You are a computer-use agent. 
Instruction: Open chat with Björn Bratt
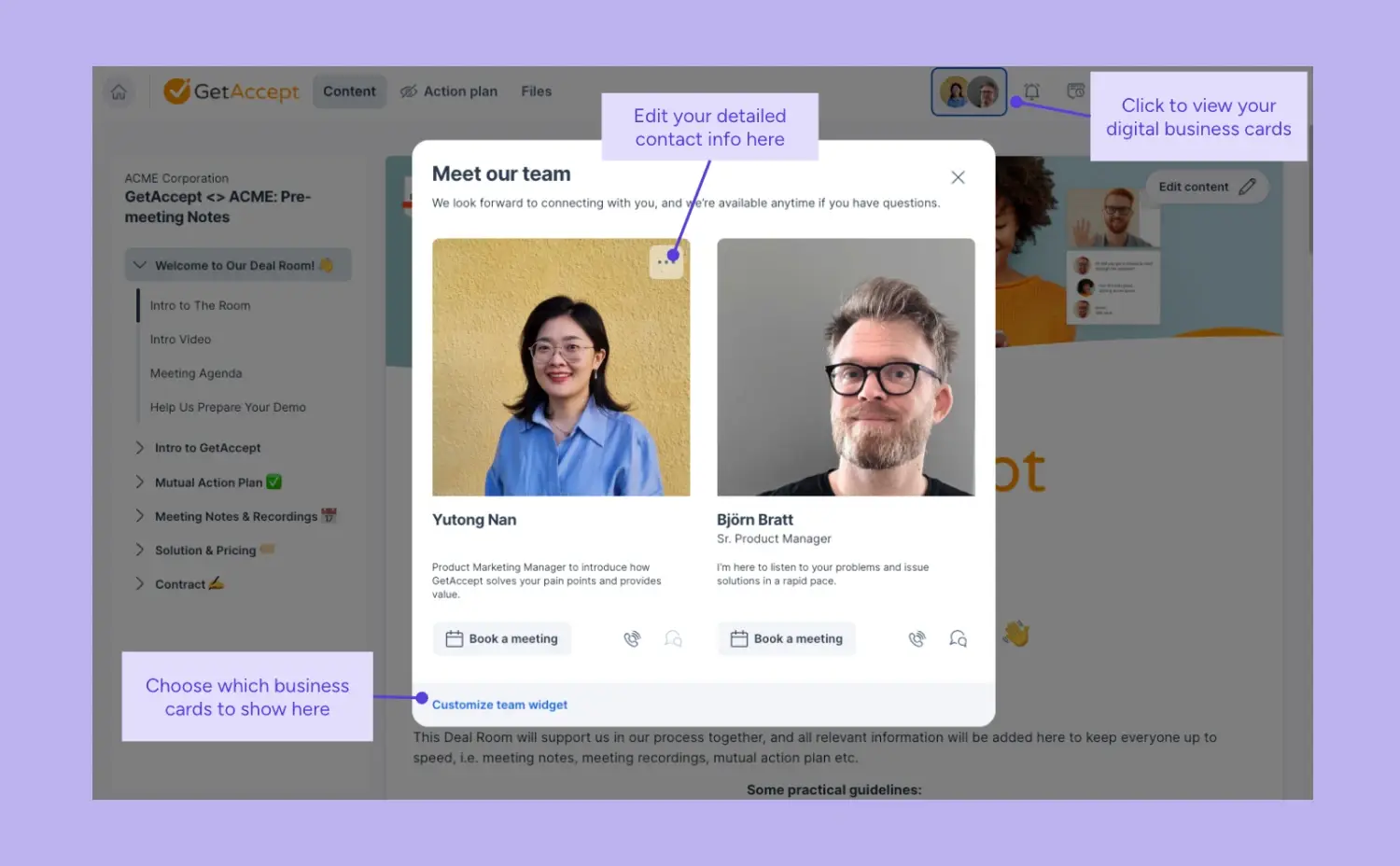[x=958, y=638]
